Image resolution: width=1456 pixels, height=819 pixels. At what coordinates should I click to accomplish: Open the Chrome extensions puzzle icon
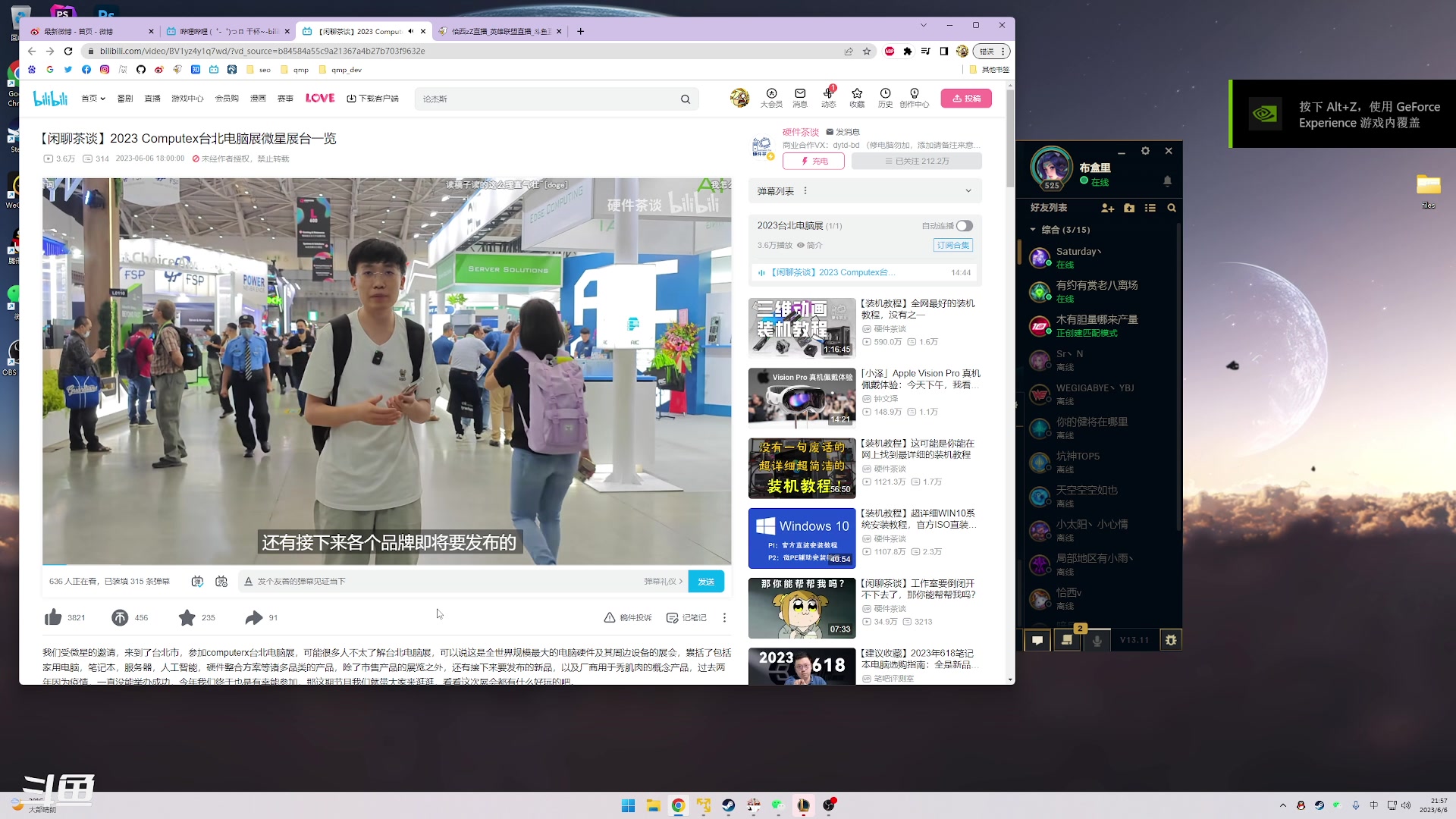tap(907, 51)
